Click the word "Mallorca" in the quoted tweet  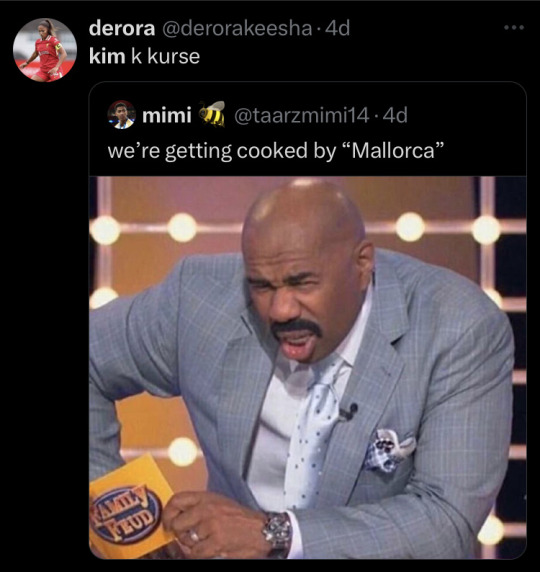tap(393, 151)
